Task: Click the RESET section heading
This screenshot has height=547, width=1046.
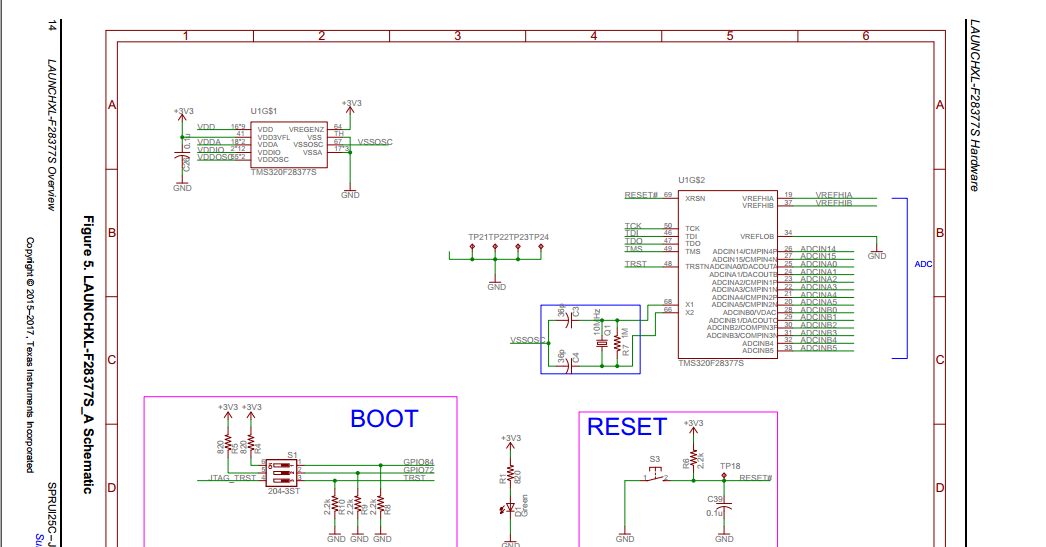Action: tap(627, 427)
